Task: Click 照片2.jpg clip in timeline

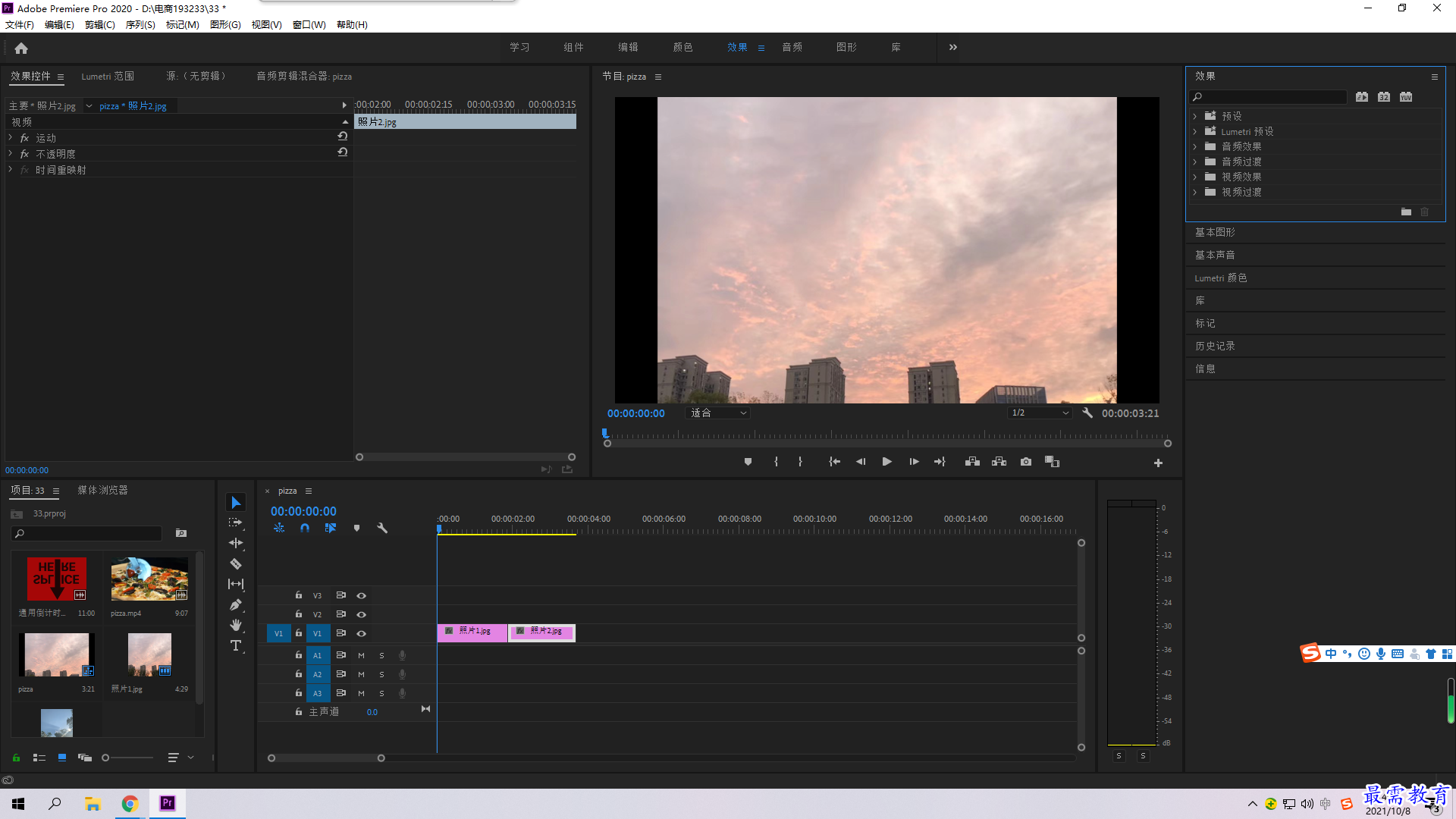Action: click(x=541, y=632)
